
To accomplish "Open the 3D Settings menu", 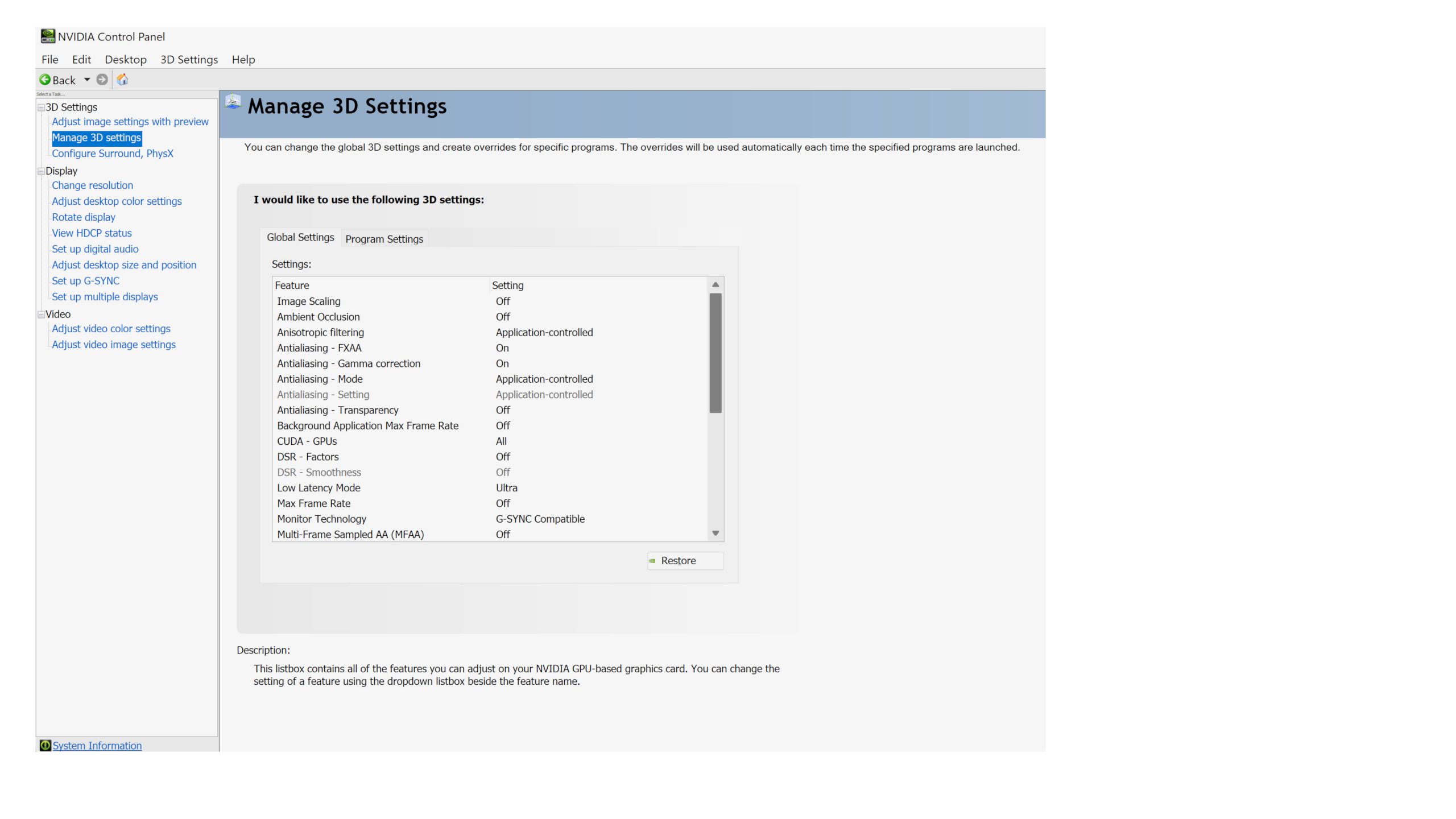I will click(x=189, y=60).
